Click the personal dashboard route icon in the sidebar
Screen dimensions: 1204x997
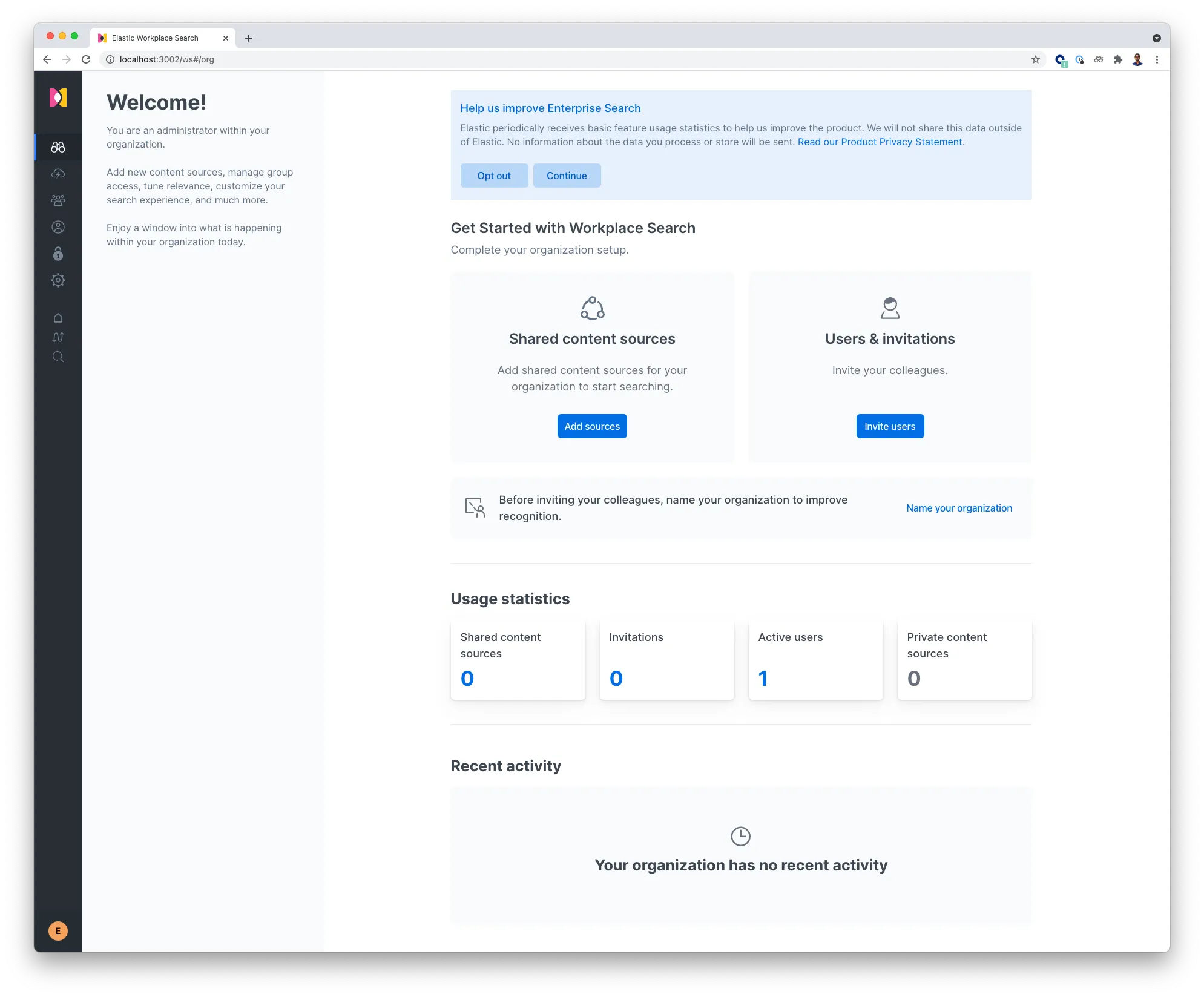point(58,337)
